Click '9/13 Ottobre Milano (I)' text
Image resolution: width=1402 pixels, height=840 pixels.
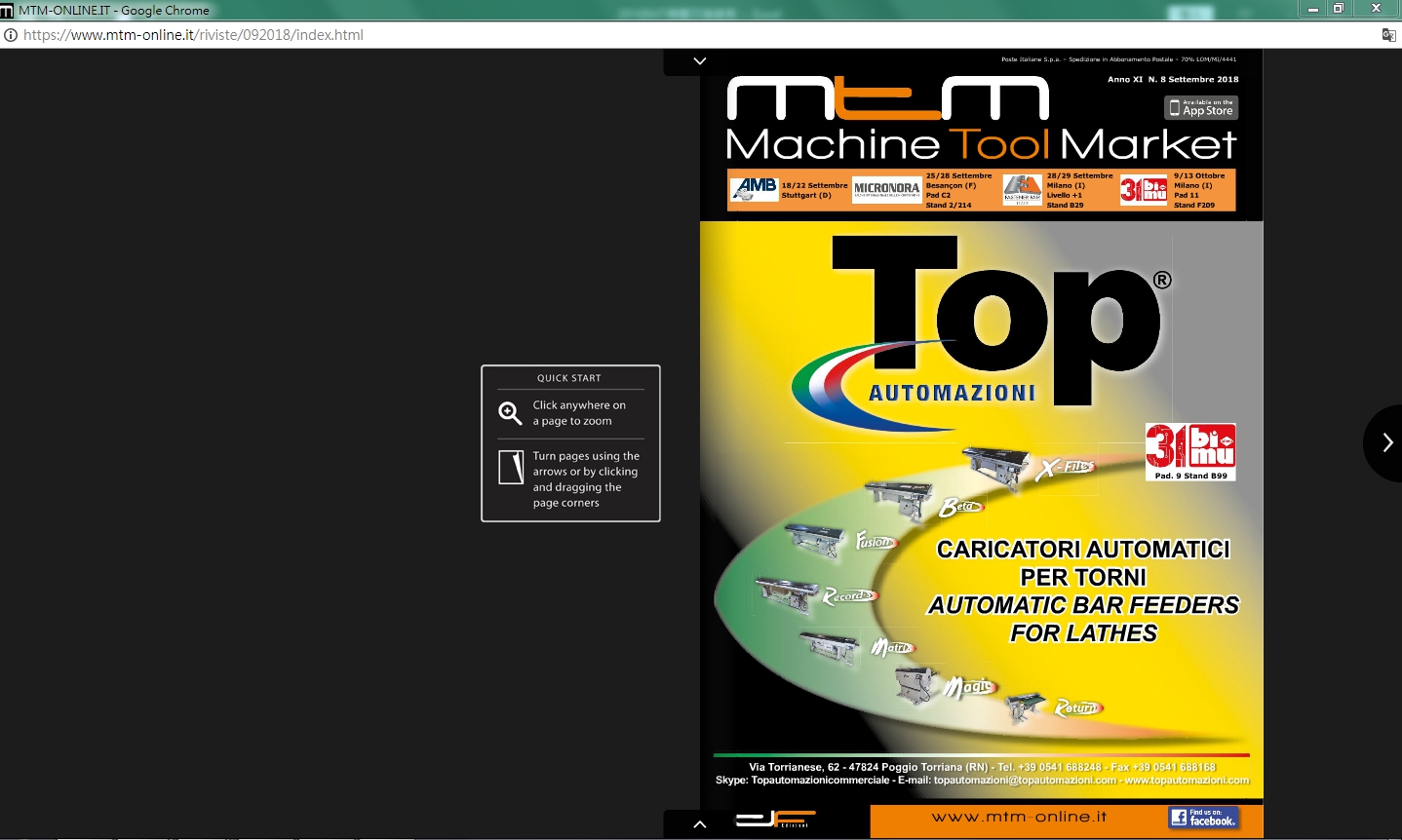(x=1199, y=180)
